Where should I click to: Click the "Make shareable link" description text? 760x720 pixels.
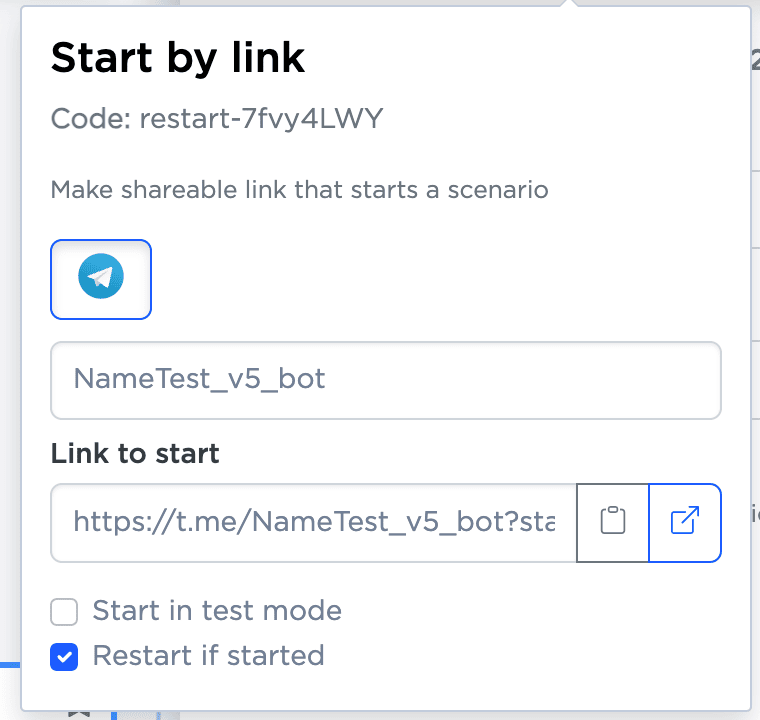[299, 189]
